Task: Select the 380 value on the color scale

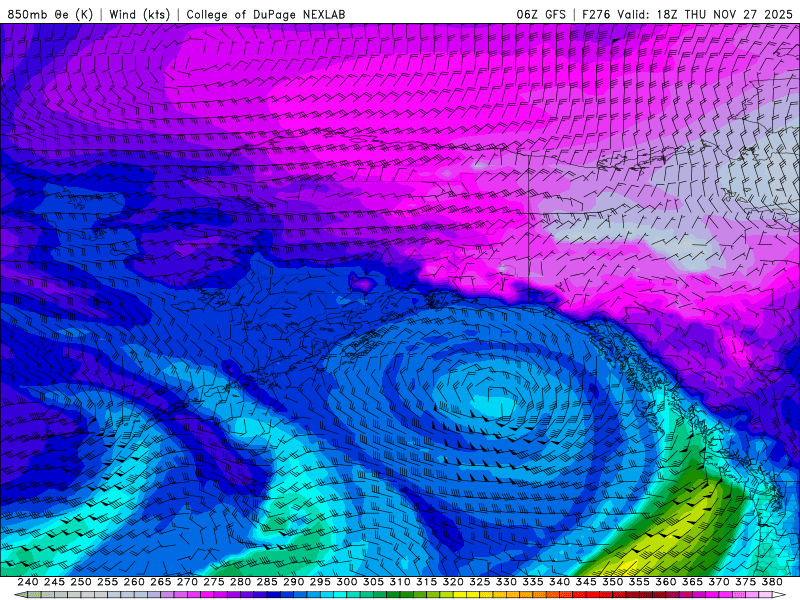Action: (772, 582)
